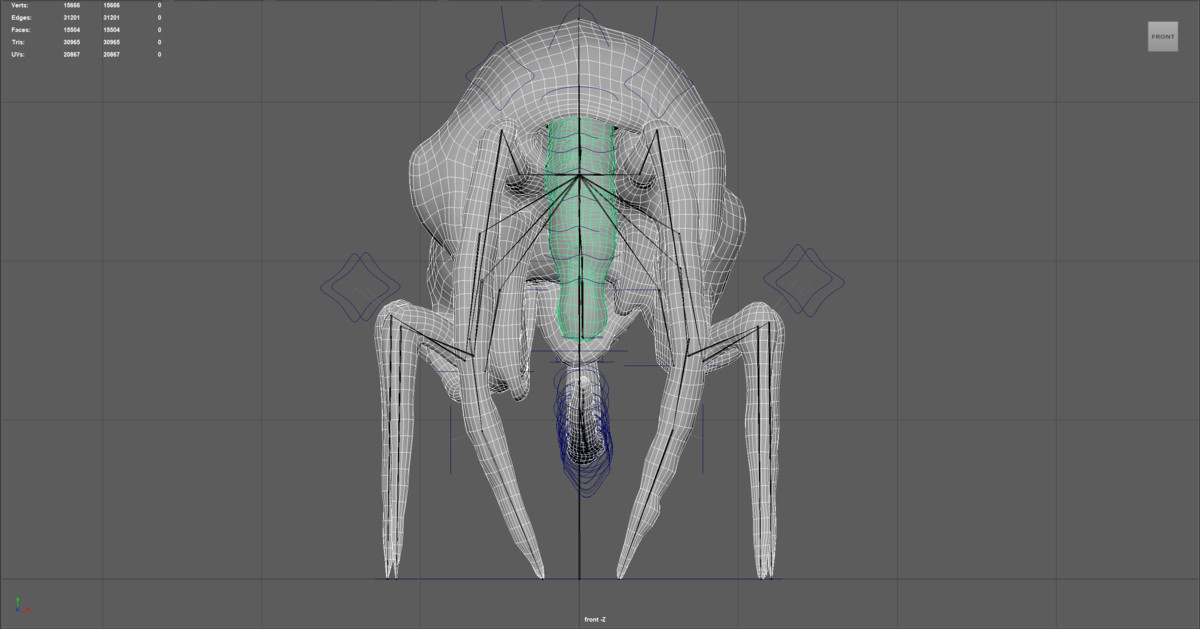The width and height of the screenshot is (1200, 629).
Task: Click the 'front -Z' camera label
Action: [596, 620]
